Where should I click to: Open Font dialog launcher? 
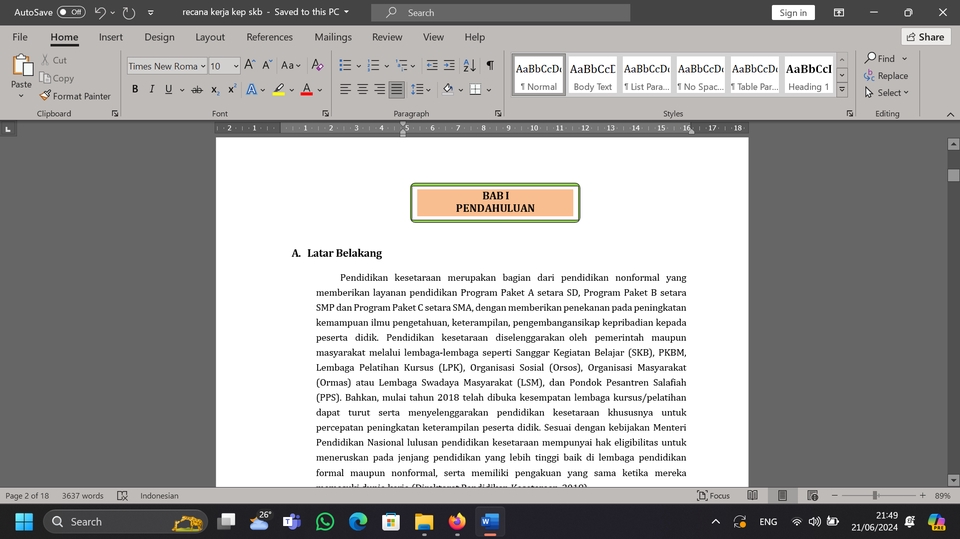point(325,113)
